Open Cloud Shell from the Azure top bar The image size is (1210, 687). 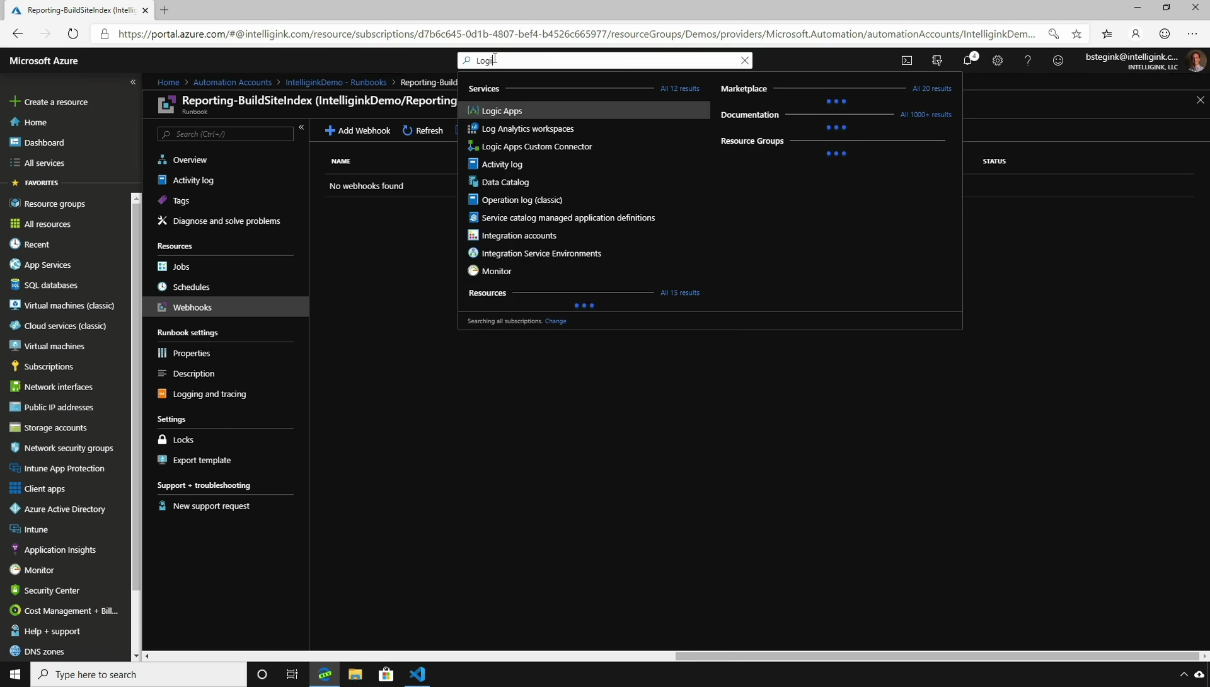[x=907, y=60]
